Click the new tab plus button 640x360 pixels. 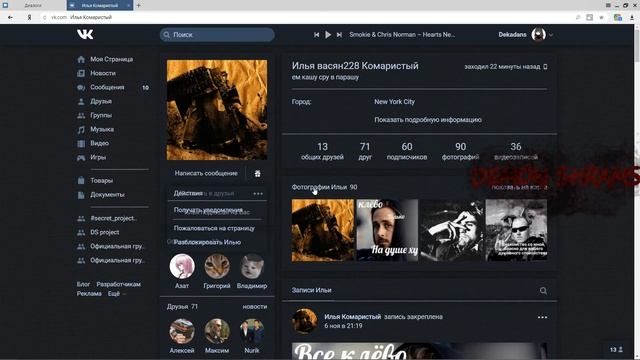tap(138, 5)
